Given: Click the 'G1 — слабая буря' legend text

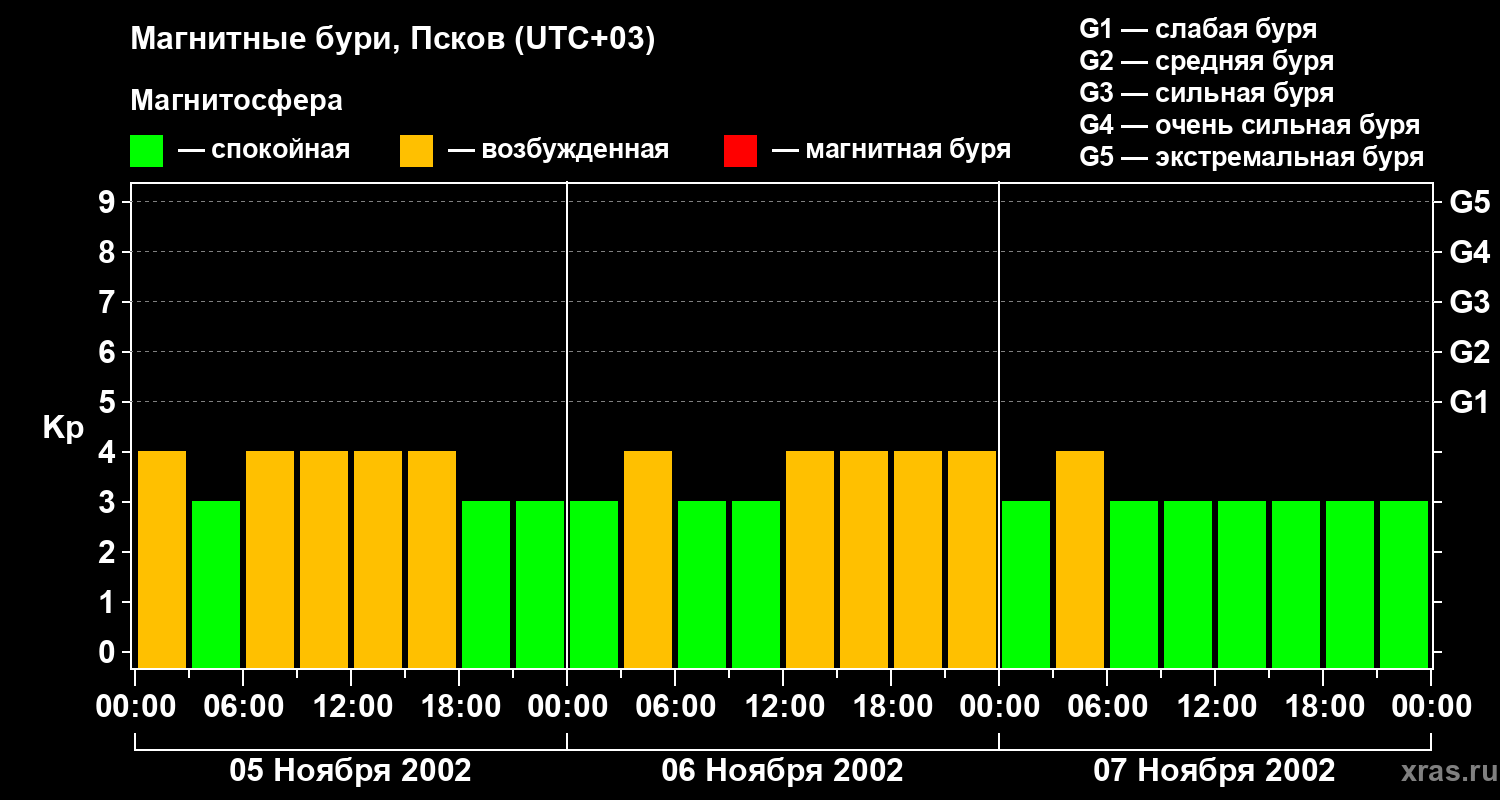Looking at the screenshot, I should tap(1198, 29).
